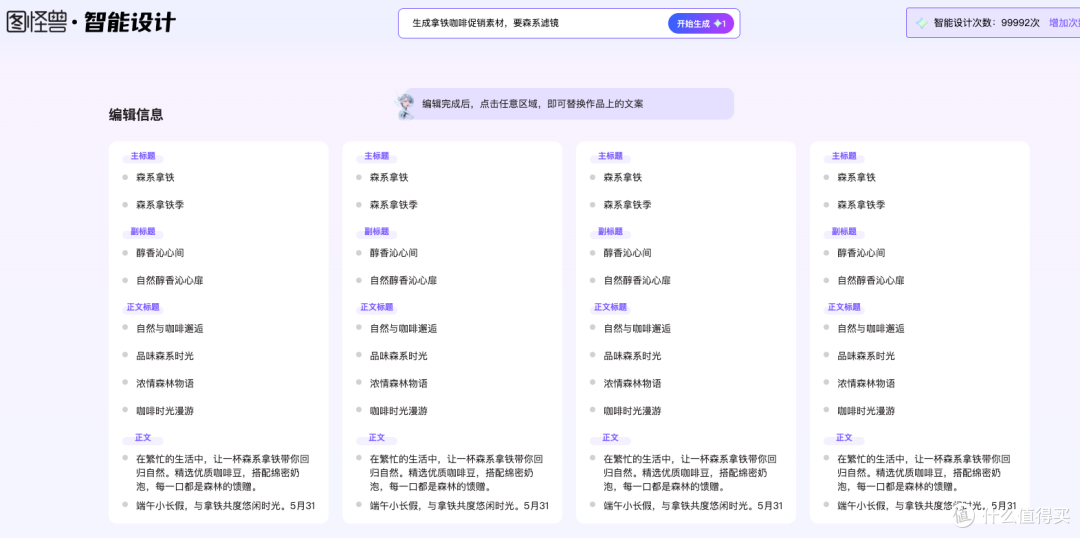Select 浓情森林物语 in the second card

click(398, 383)
